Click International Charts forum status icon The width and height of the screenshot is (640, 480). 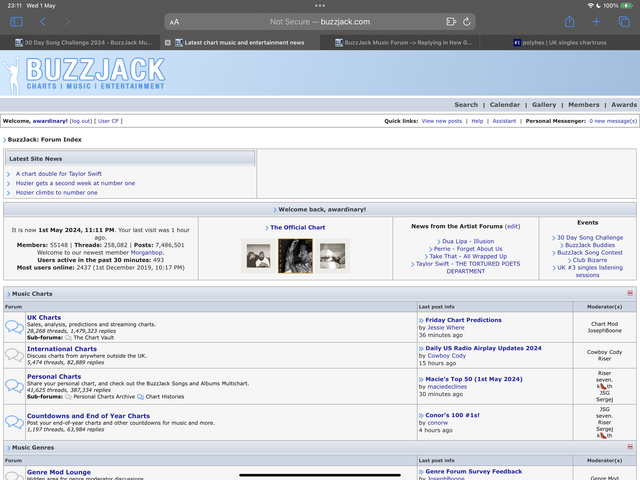point(14,355)
